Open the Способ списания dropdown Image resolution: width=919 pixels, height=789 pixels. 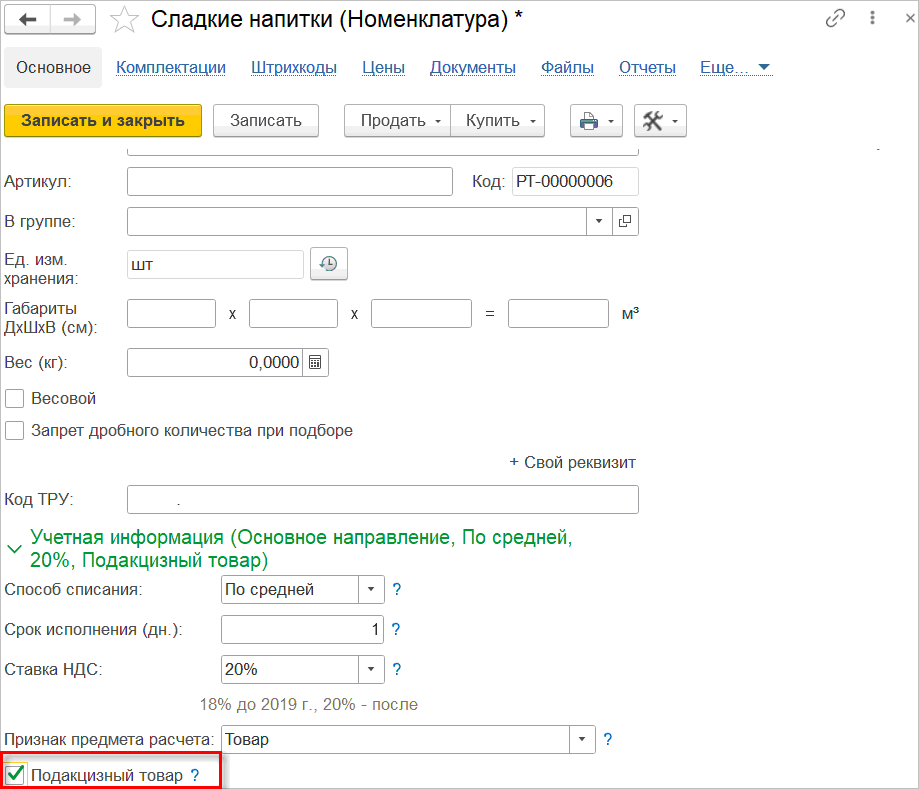click(x=371, y=589)
